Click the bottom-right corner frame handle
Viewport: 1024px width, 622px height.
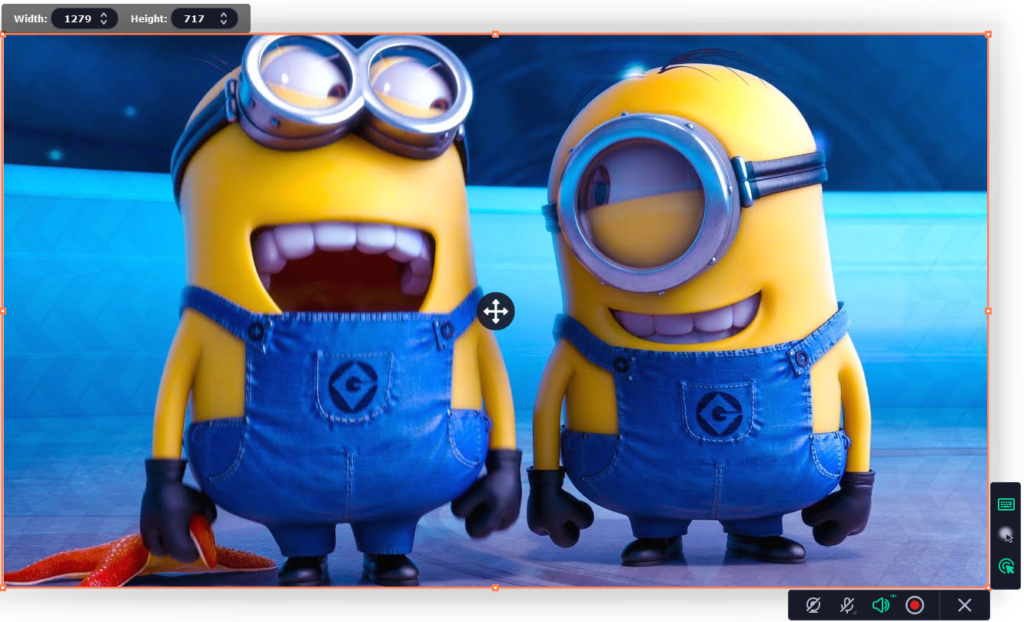(x=988, y=588)
